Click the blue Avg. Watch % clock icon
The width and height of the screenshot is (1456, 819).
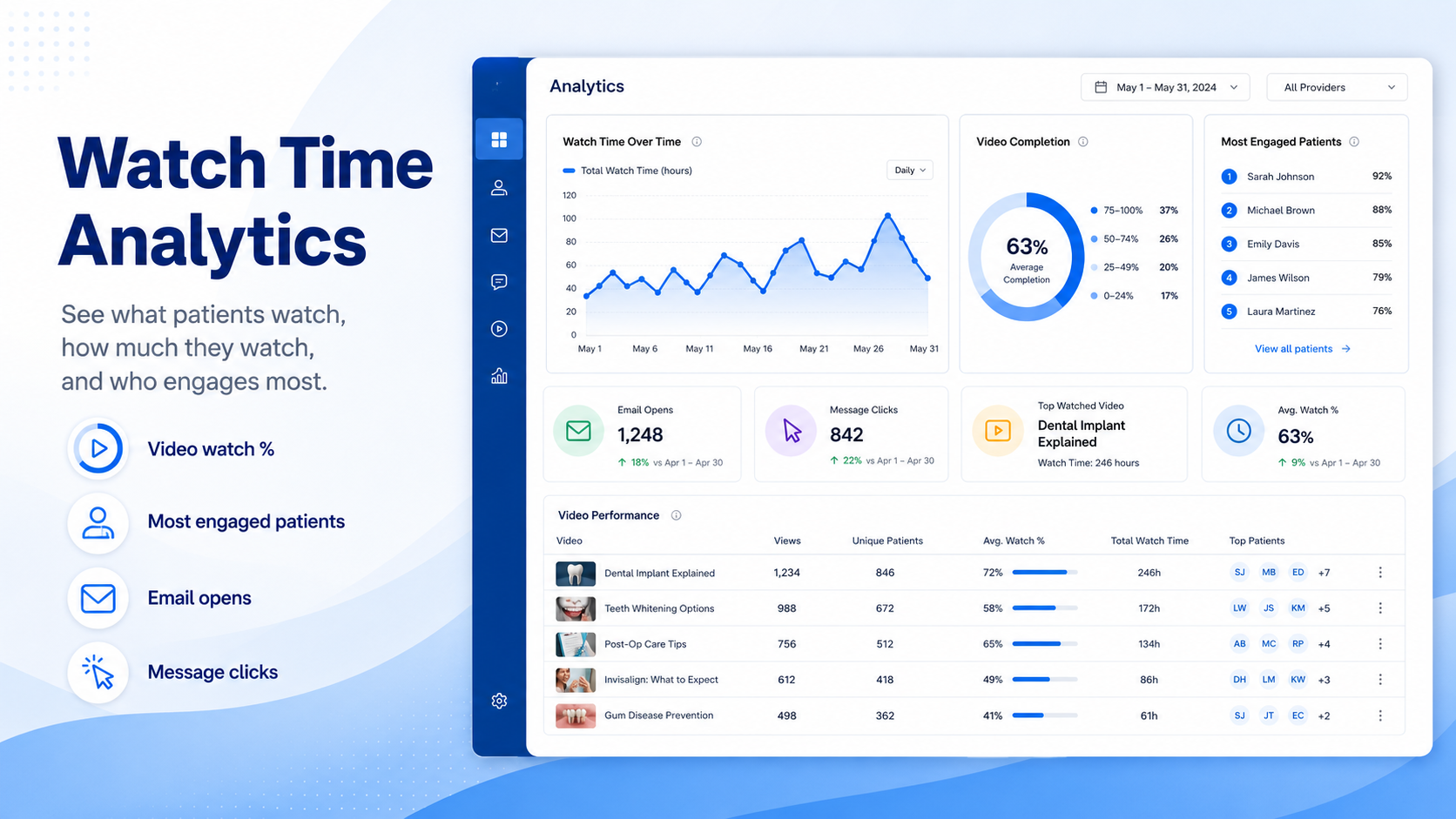1238,431
